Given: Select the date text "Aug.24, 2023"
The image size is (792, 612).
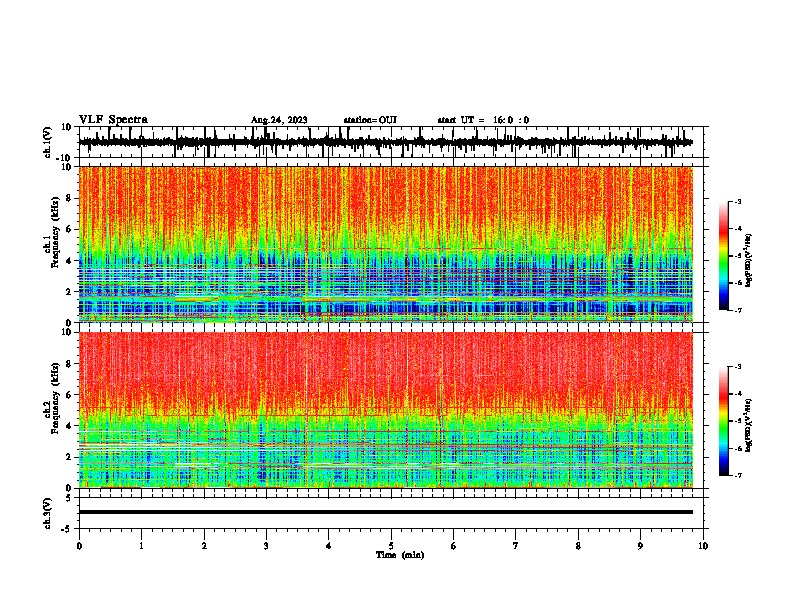Looking at the screenshot, I should (279, 120).
